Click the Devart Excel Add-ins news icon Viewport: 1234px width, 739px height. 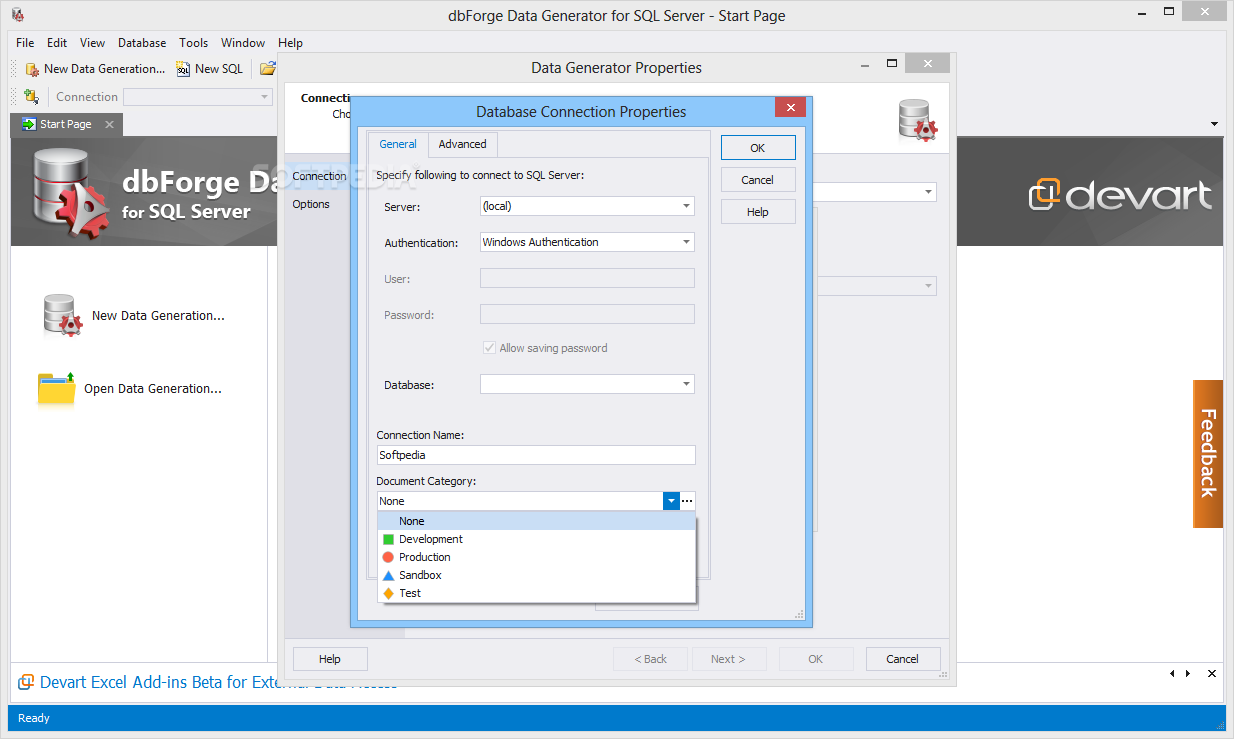pyautogui.click(x=26, y=682)
